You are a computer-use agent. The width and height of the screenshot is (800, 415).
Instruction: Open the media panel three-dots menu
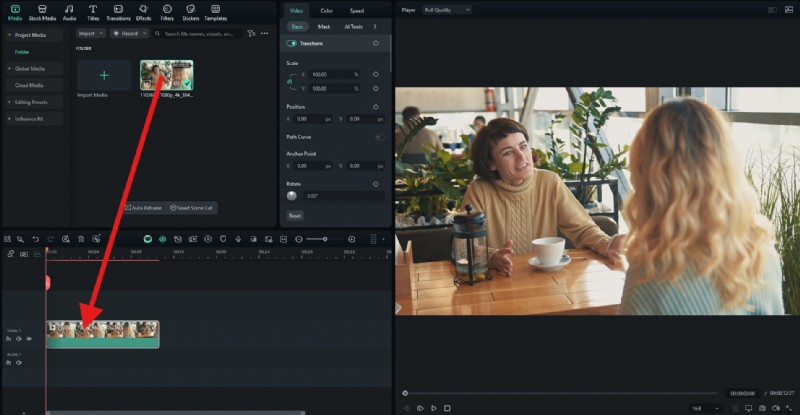pyautogui.click(x=264, y=34)
